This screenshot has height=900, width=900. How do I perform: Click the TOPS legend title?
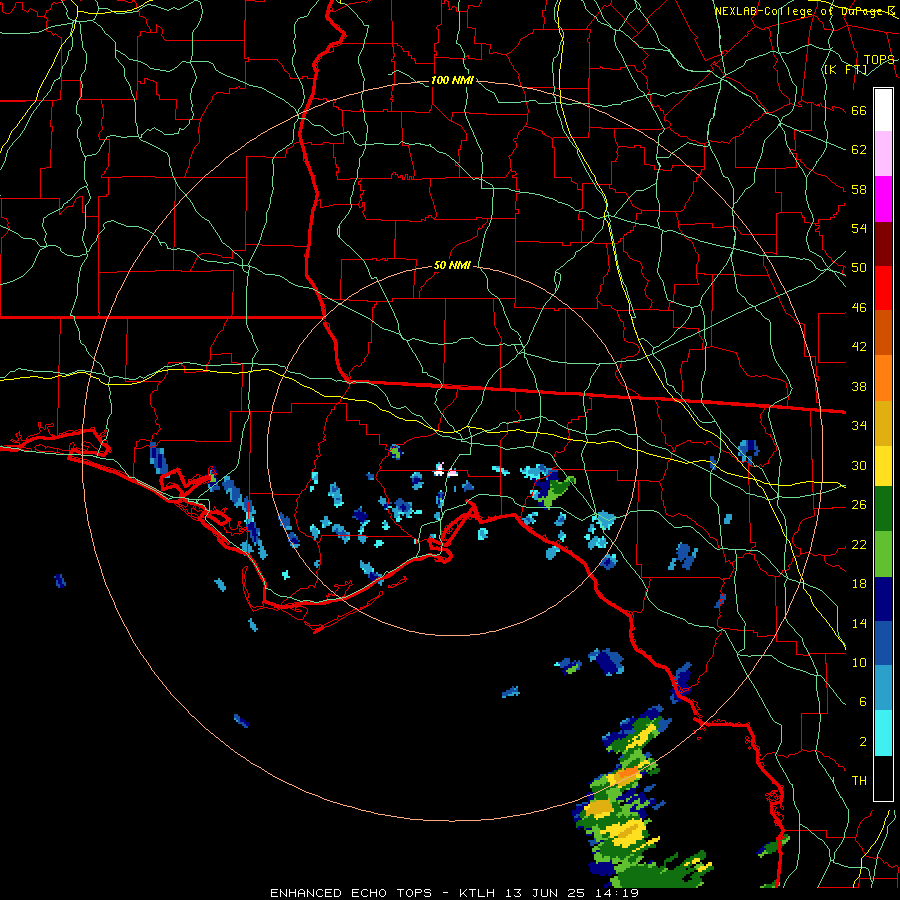879,59
